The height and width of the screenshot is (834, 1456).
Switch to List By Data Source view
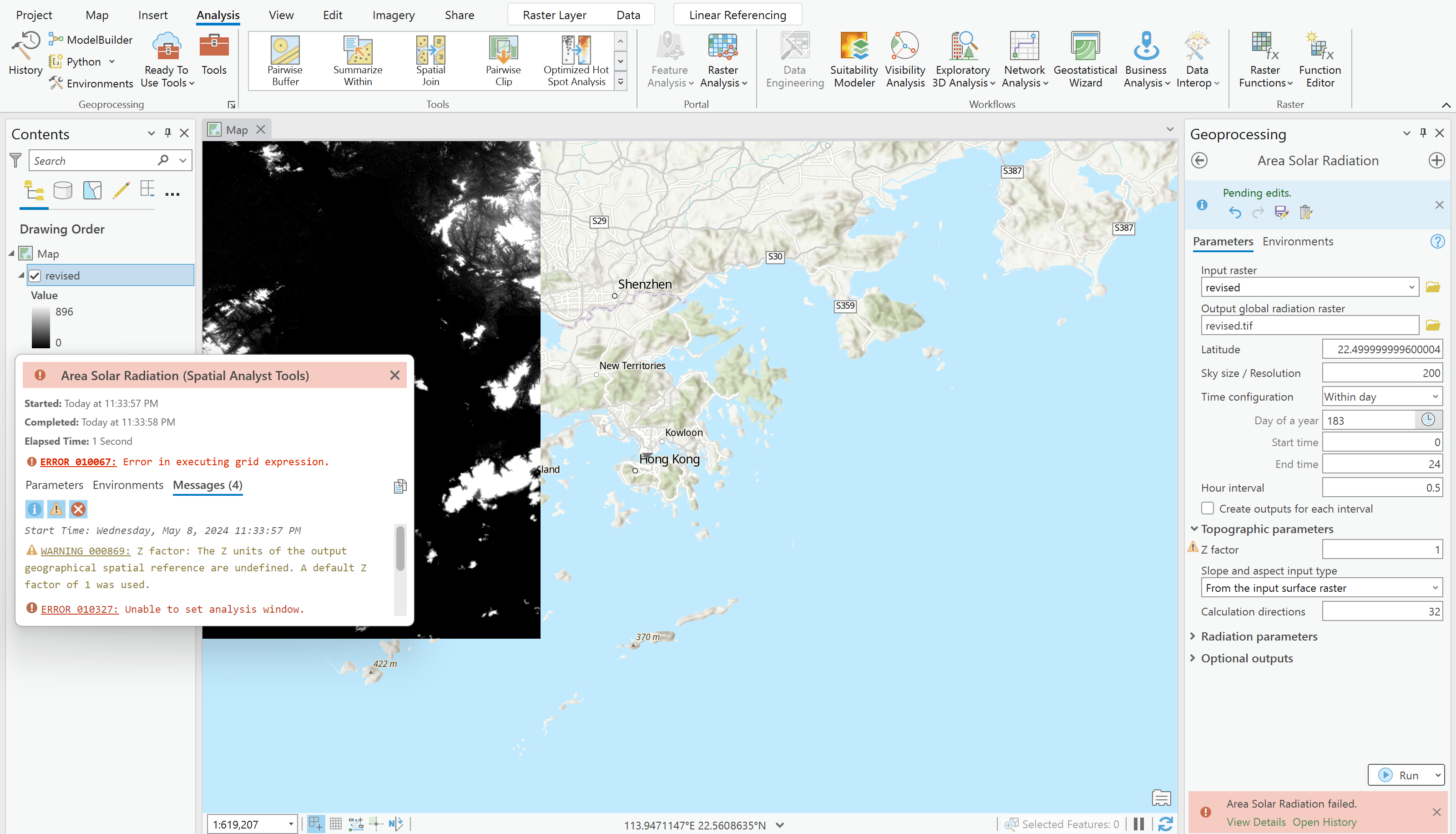[x=62, y=190]
